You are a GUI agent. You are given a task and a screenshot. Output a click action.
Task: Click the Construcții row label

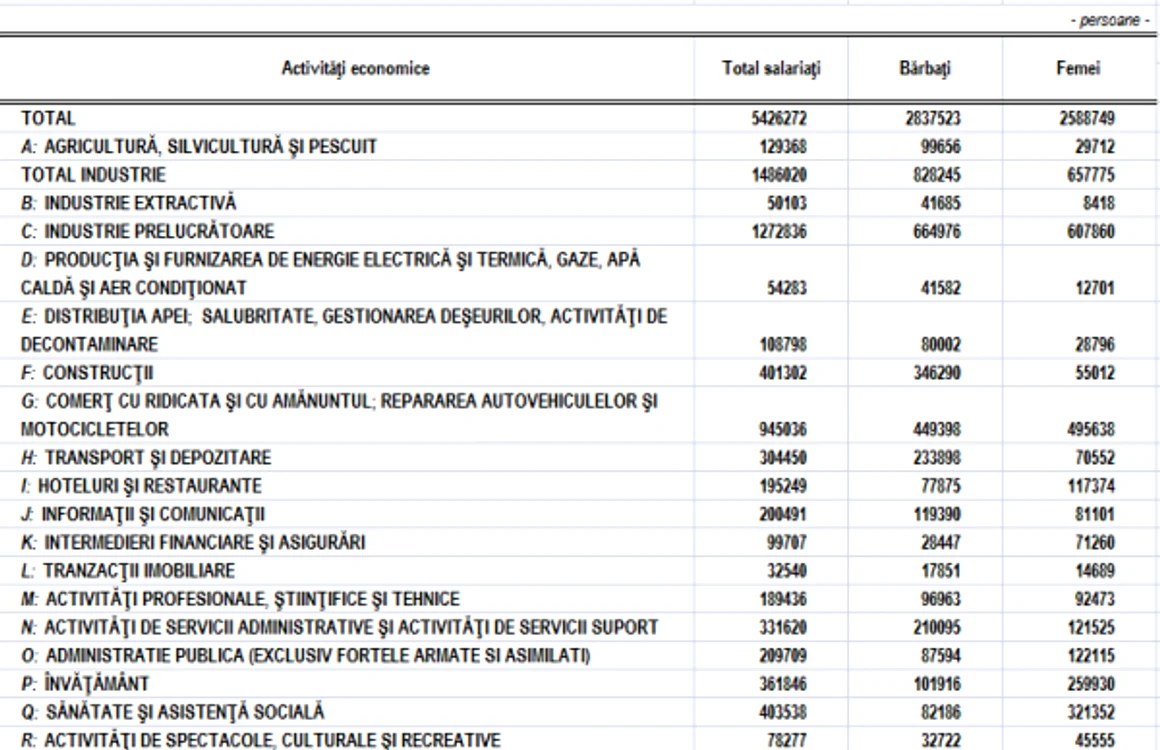click(87, 373)
